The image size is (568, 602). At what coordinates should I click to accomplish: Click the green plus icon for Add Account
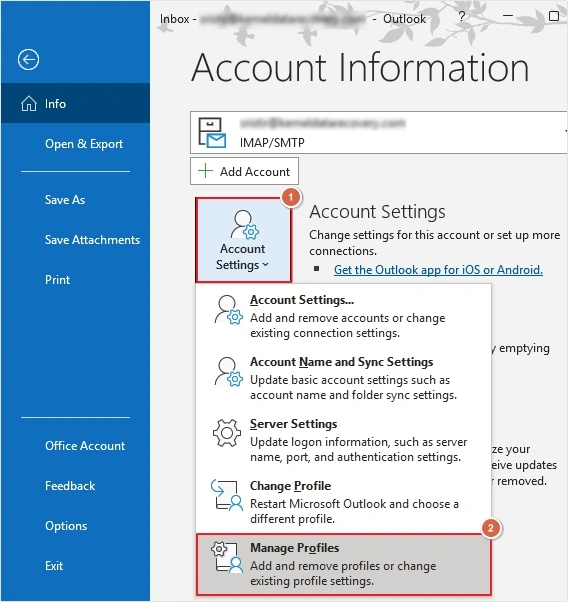pos(205,171)
